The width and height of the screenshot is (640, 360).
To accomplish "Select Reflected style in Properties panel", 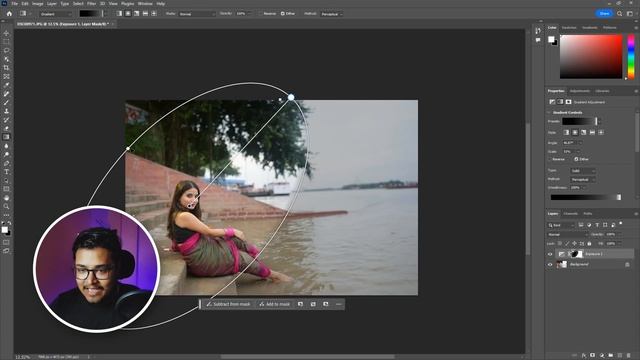I will click(592, 132).
